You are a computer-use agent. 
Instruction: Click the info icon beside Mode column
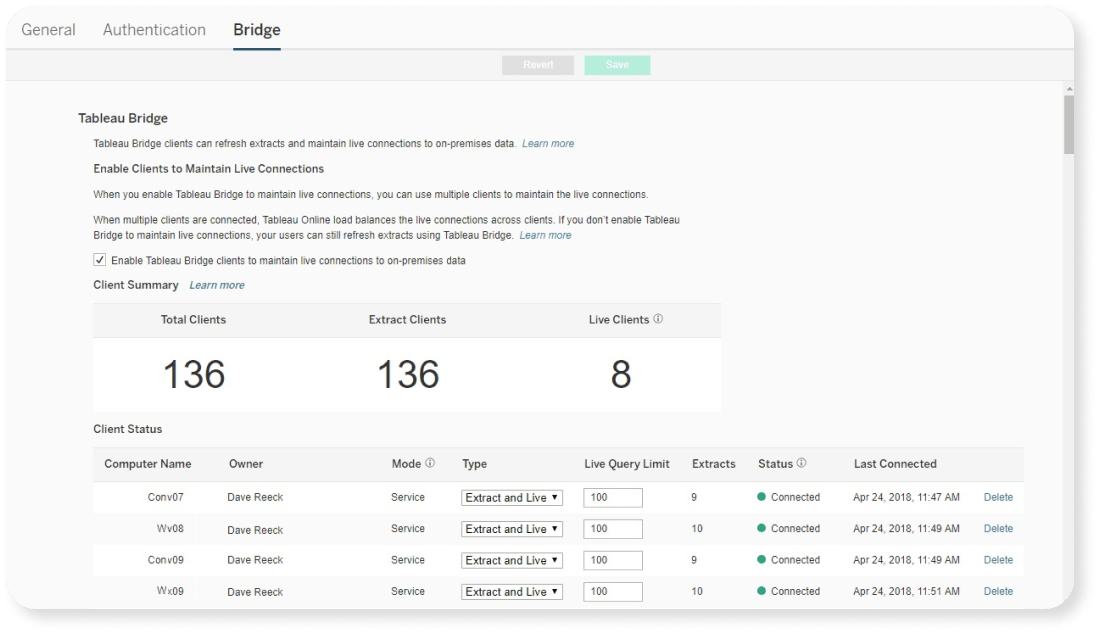pos(430,464)
